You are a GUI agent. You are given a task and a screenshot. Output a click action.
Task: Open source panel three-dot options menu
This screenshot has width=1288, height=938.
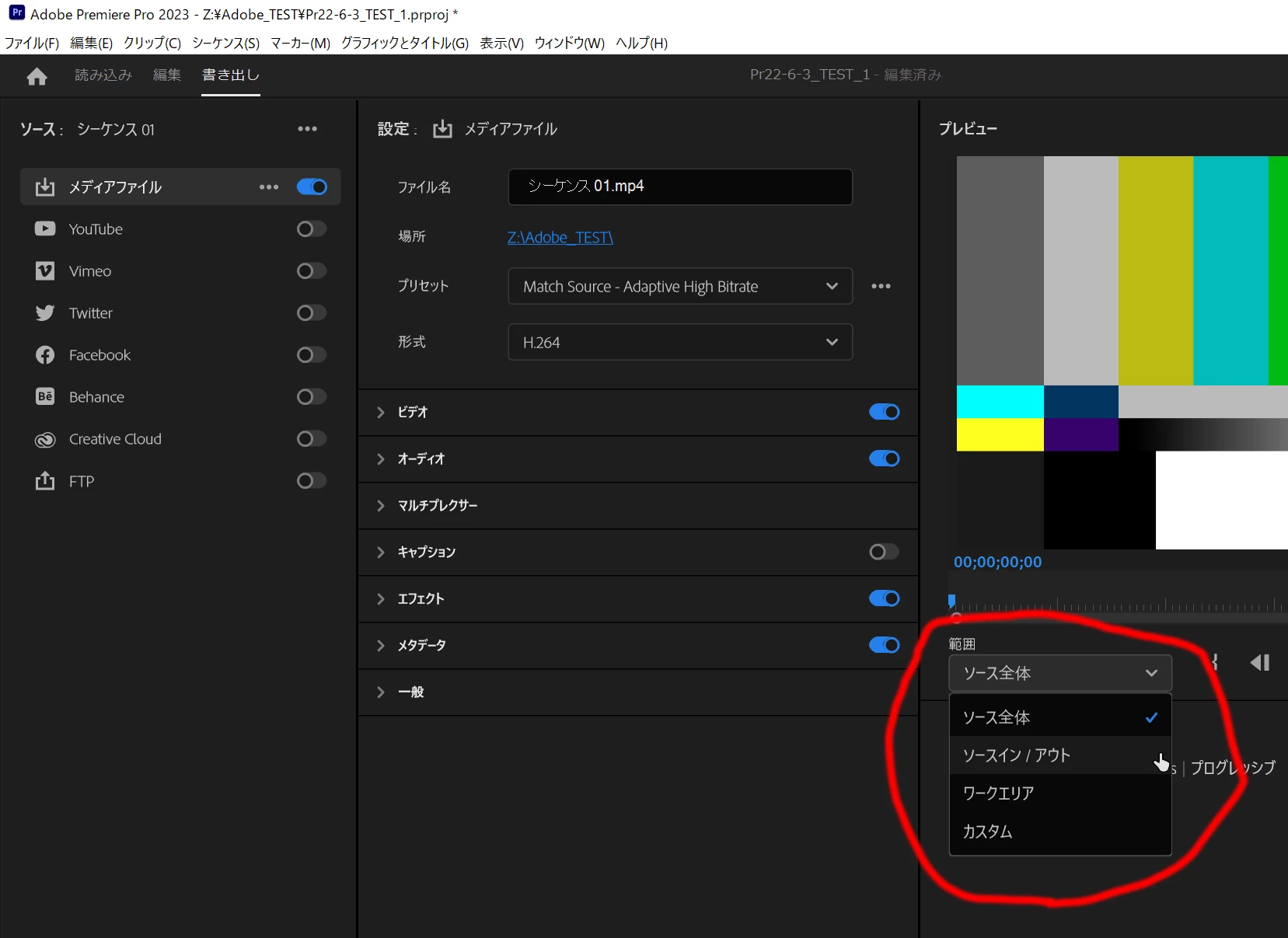pyautogui.click(x=307, y=129)
